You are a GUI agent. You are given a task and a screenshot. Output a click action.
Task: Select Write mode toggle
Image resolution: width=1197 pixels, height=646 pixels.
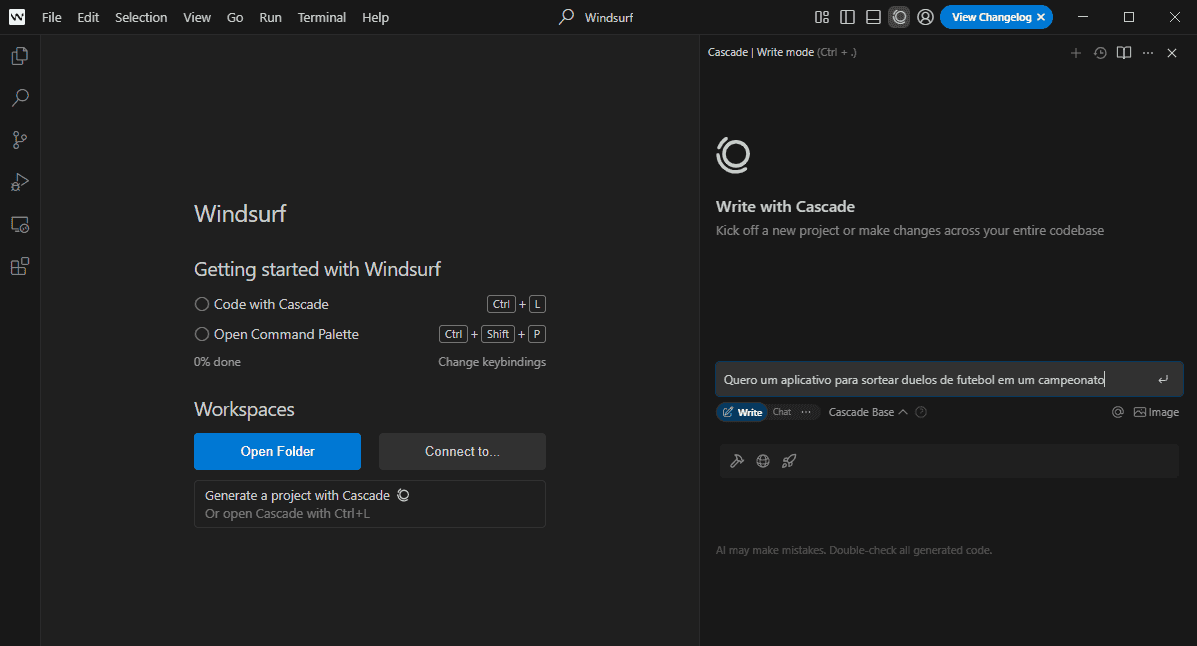742,412
